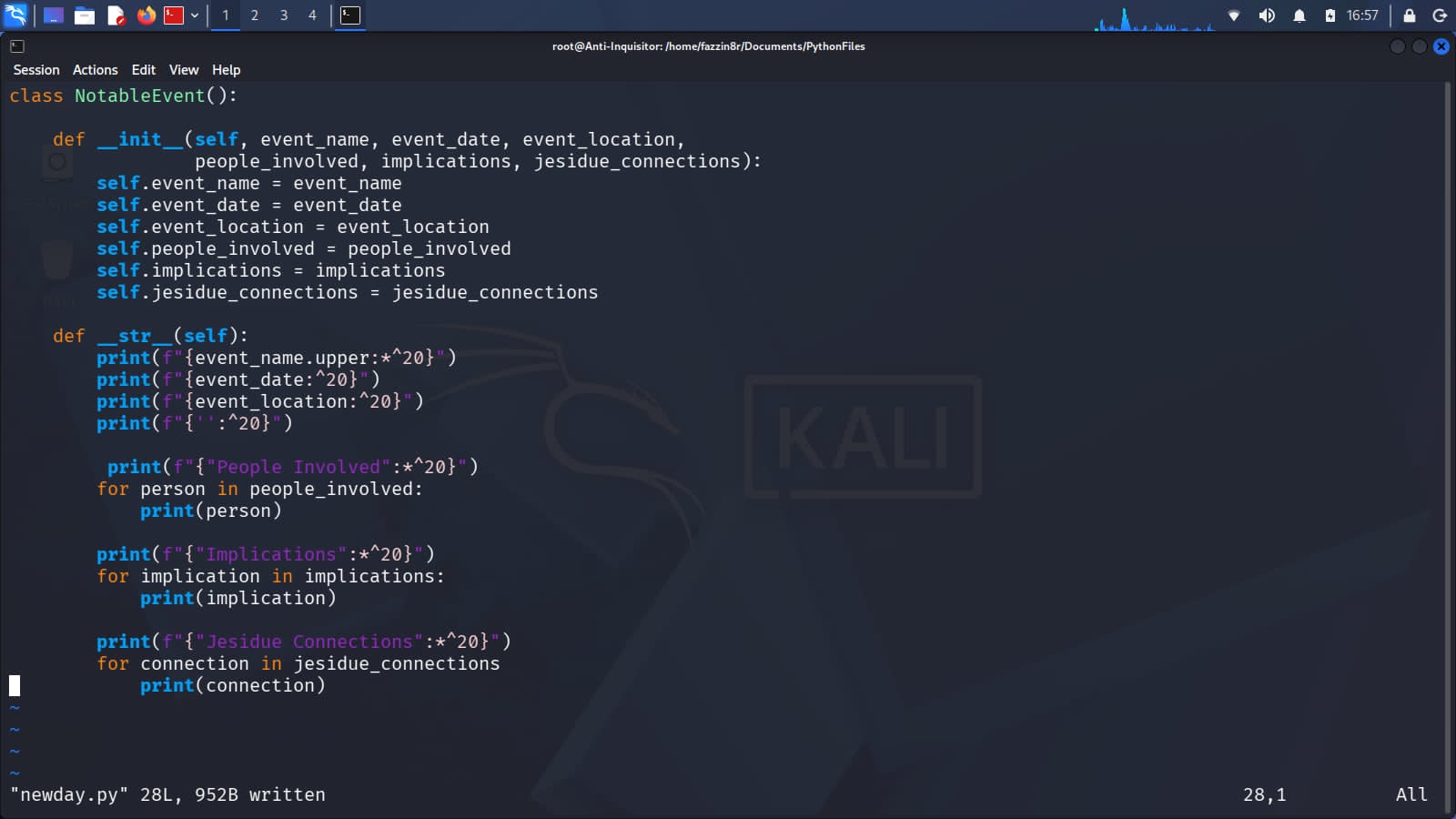This screenshot has height=819, width=1456.
Task: Open the Session menu
Action: coord(36,70)
